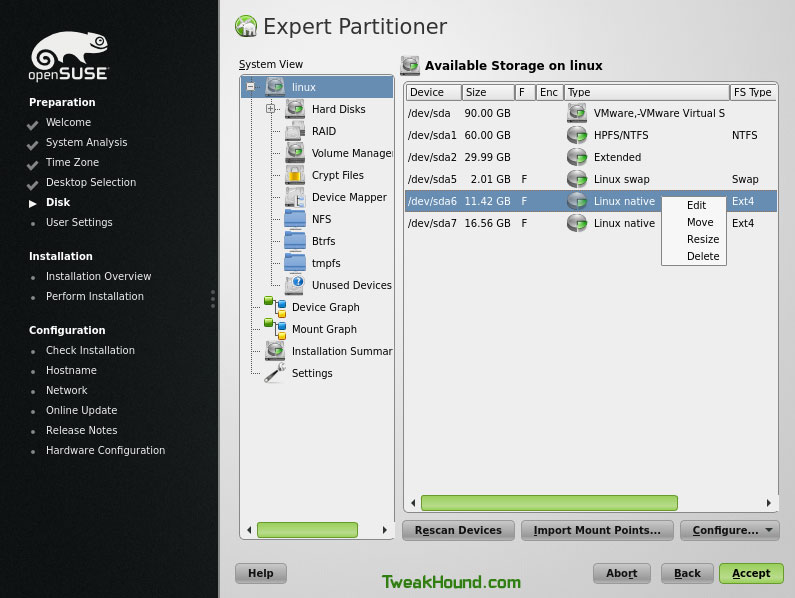Choose Edit from the context menu
Screen dimensions: 795x598
696,205
